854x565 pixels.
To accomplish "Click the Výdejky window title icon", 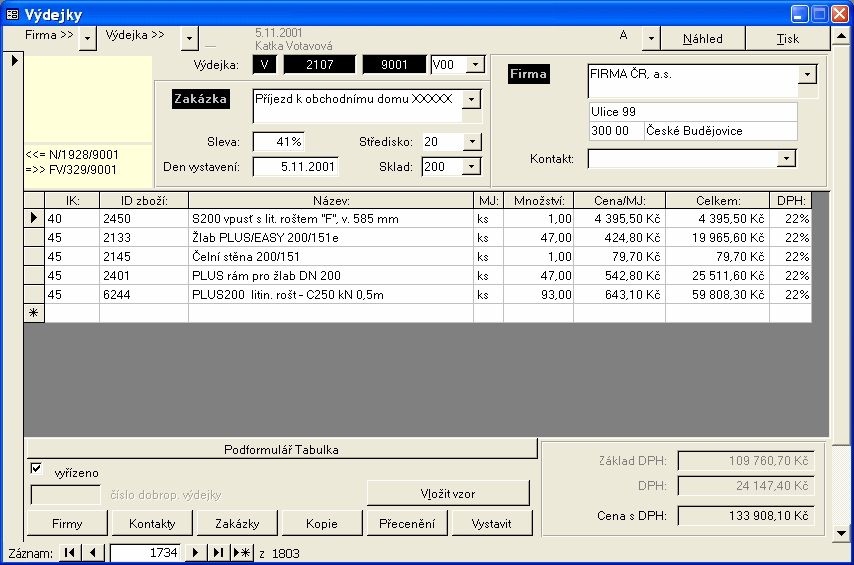I will [13, 14].
